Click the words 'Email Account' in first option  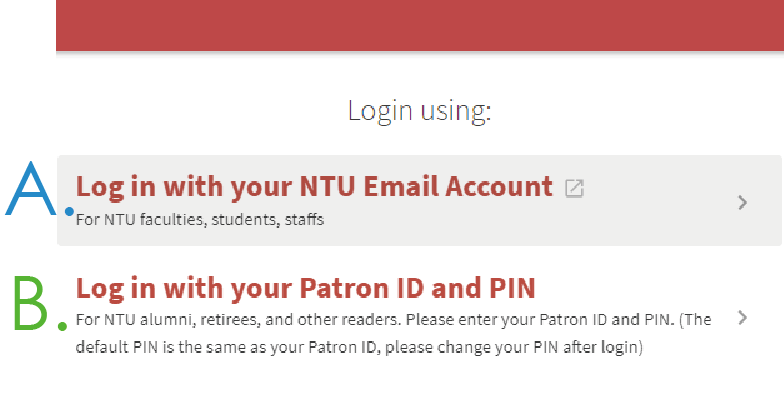(458, 186)
